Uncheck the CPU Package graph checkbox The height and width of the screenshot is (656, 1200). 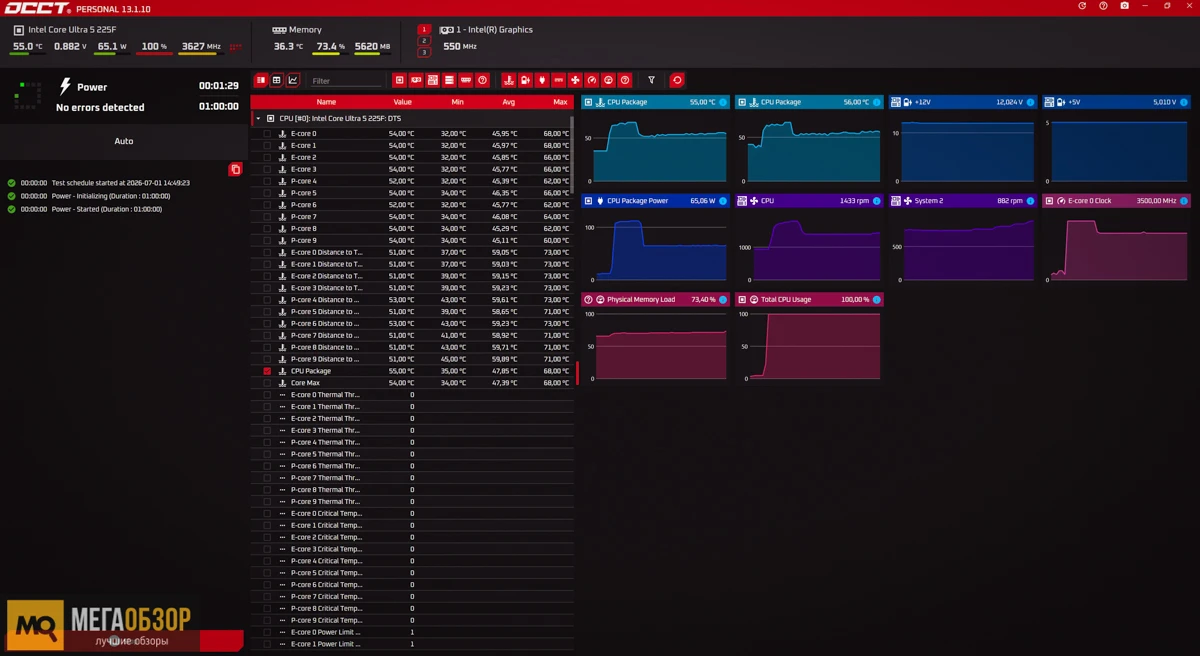(x=267, y=371)
